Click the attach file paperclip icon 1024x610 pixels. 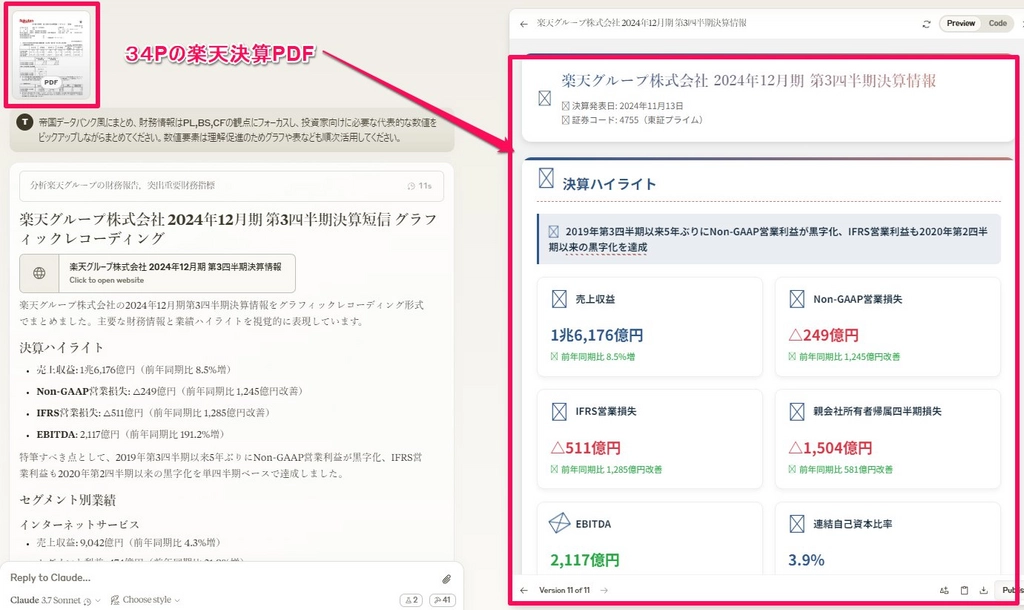pyautogui.click(x=447, y=579)
